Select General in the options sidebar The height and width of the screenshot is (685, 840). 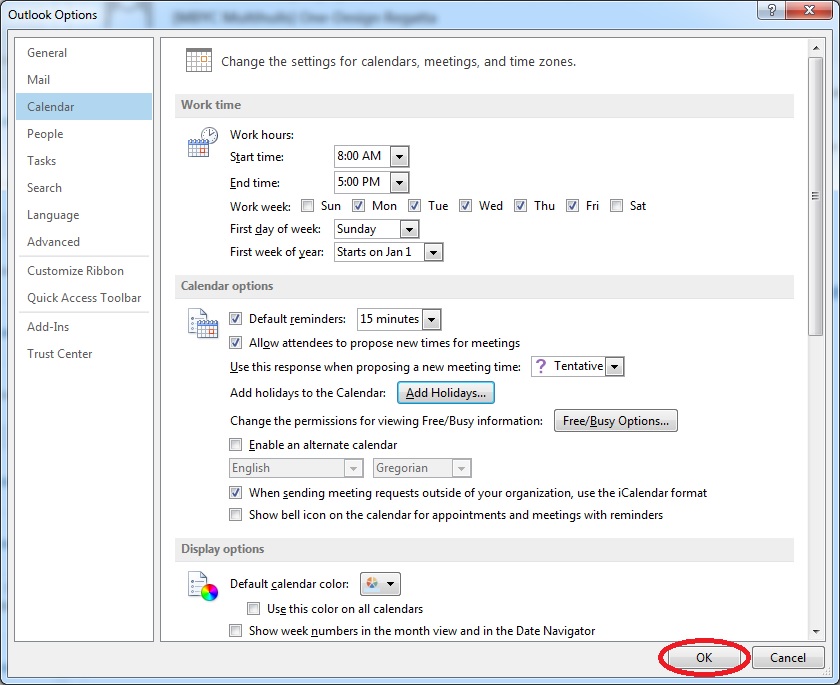[x=84, y=52]
